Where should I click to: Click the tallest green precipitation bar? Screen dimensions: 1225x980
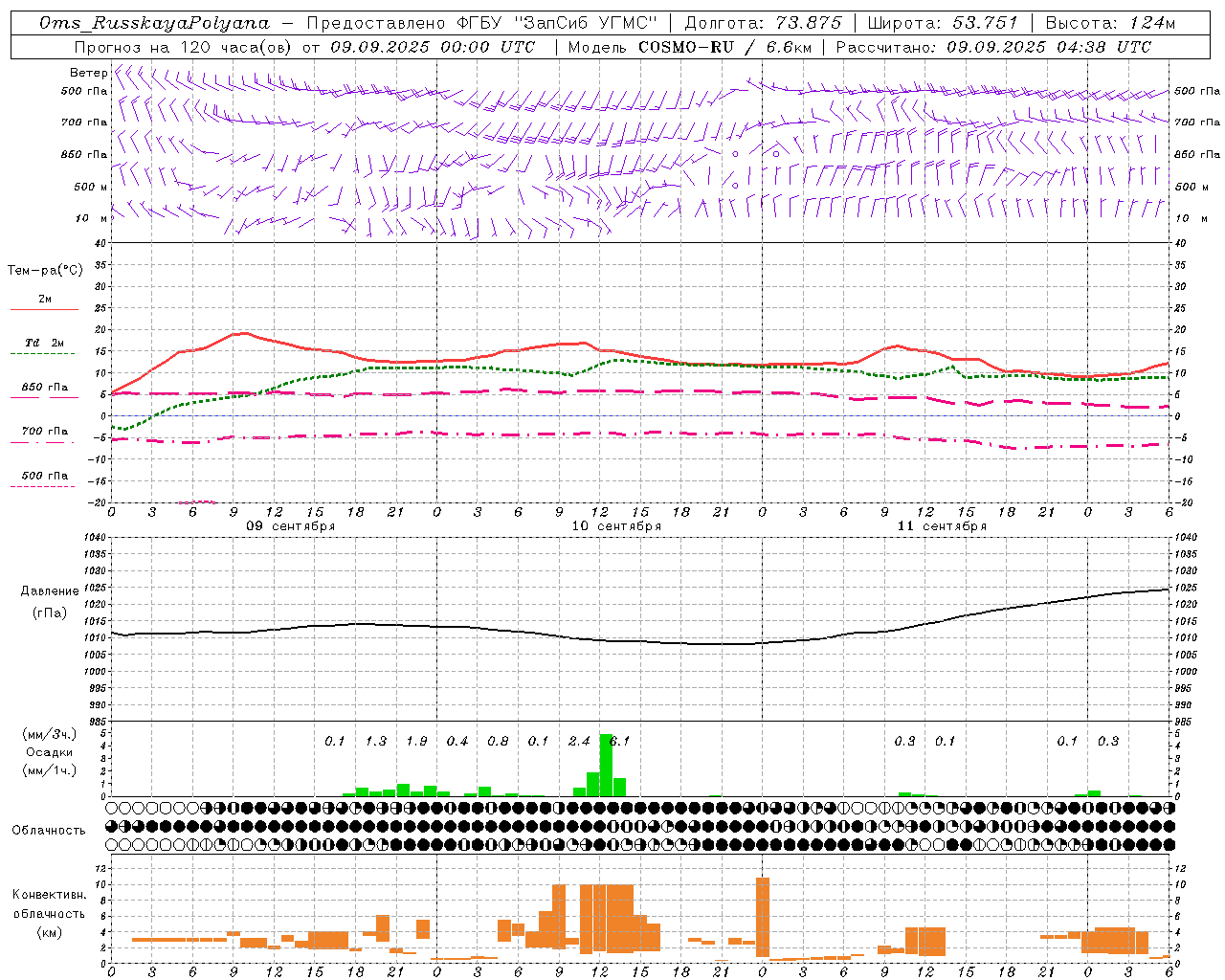point(606,765)
